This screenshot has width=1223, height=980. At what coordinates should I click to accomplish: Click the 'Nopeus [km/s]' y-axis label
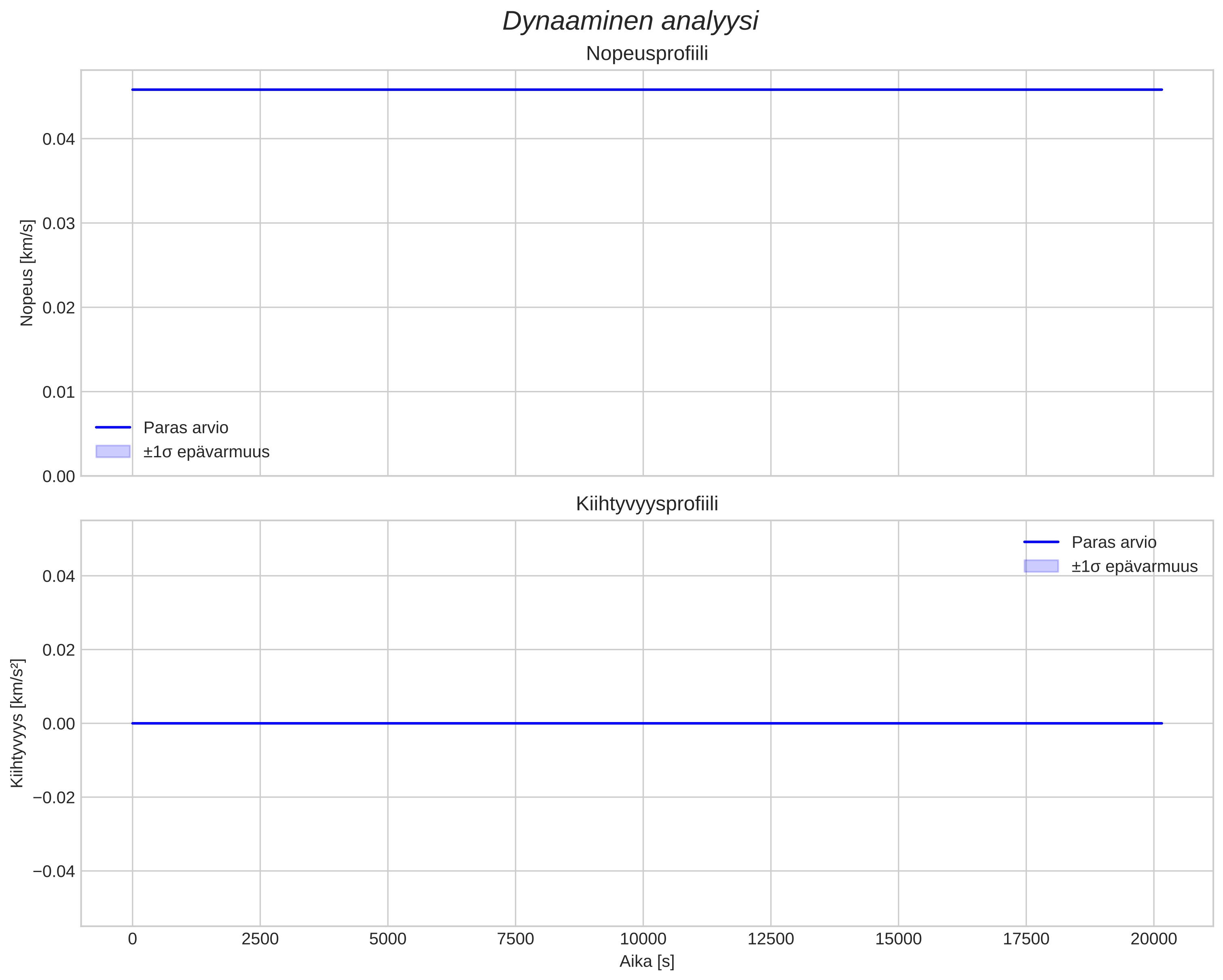coord(27,273)
